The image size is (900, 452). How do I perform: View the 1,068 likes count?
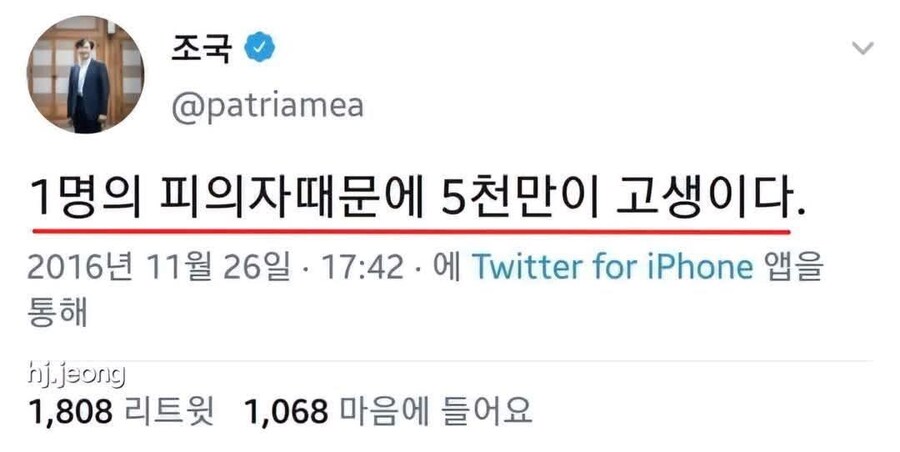286,411
